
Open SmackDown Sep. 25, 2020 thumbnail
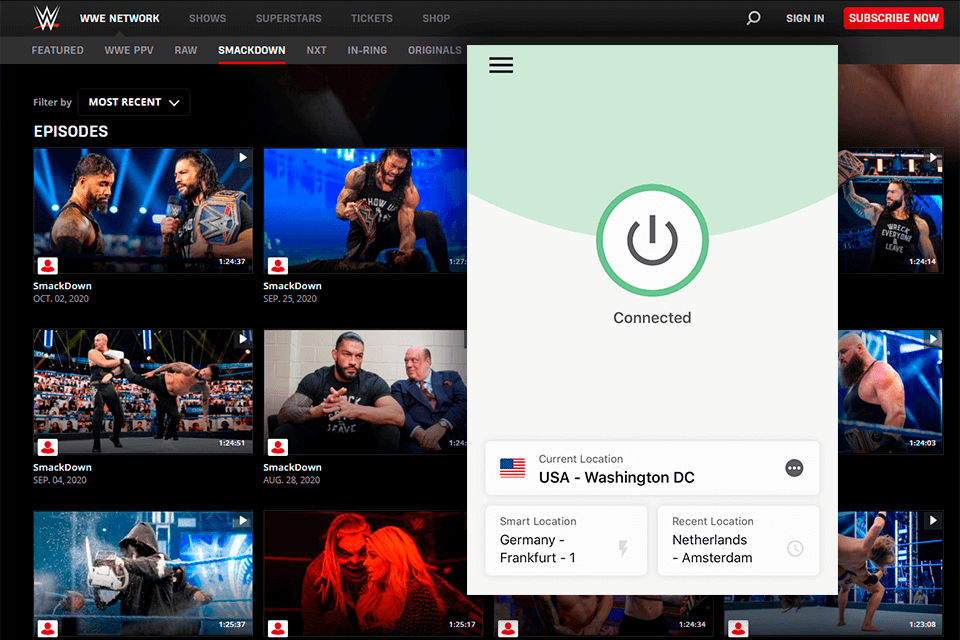[x=365, y=211]
